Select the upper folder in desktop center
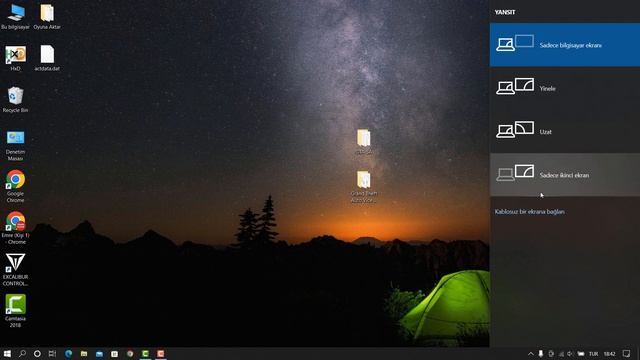 click(x=364, y=142)
